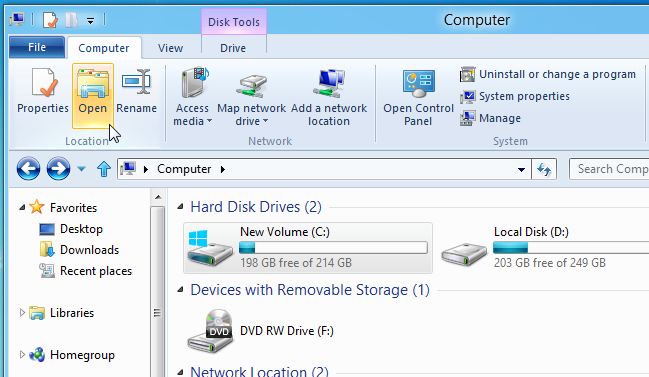Go back with the Back arrow button

click(x=29, y=169)
